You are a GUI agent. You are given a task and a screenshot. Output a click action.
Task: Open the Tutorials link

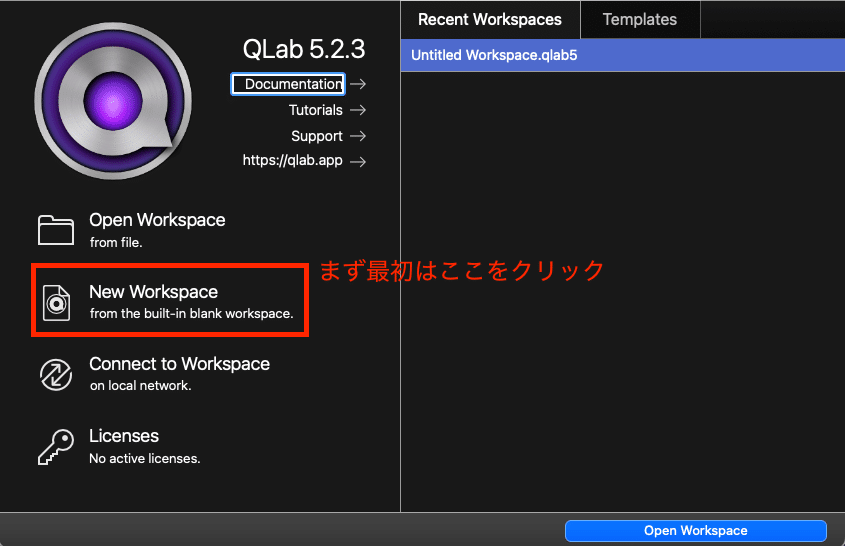click(316, 110)
